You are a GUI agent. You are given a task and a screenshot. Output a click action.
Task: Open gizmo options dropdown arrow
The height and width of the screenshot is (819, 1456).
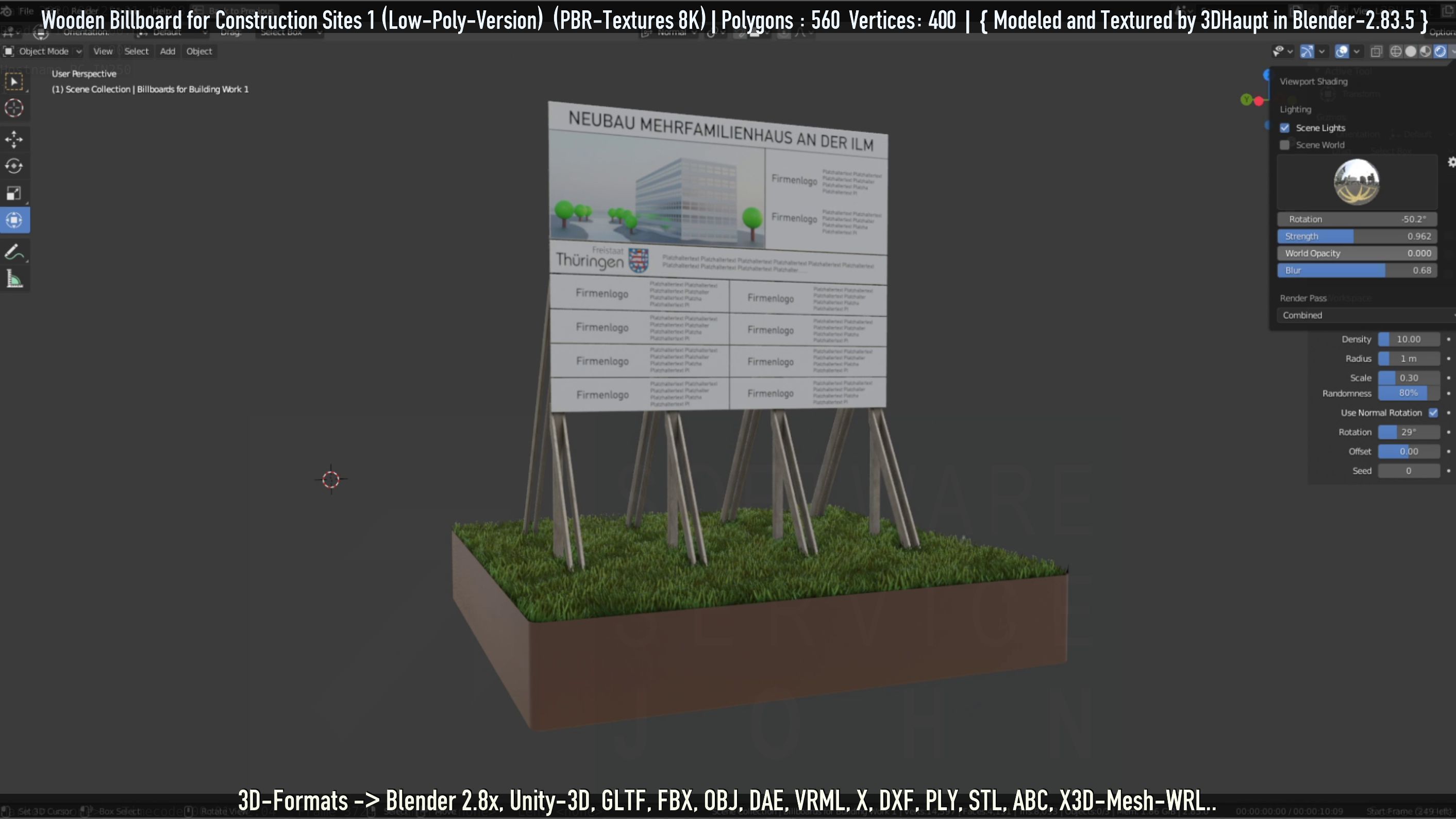(x=1321, y=52)
